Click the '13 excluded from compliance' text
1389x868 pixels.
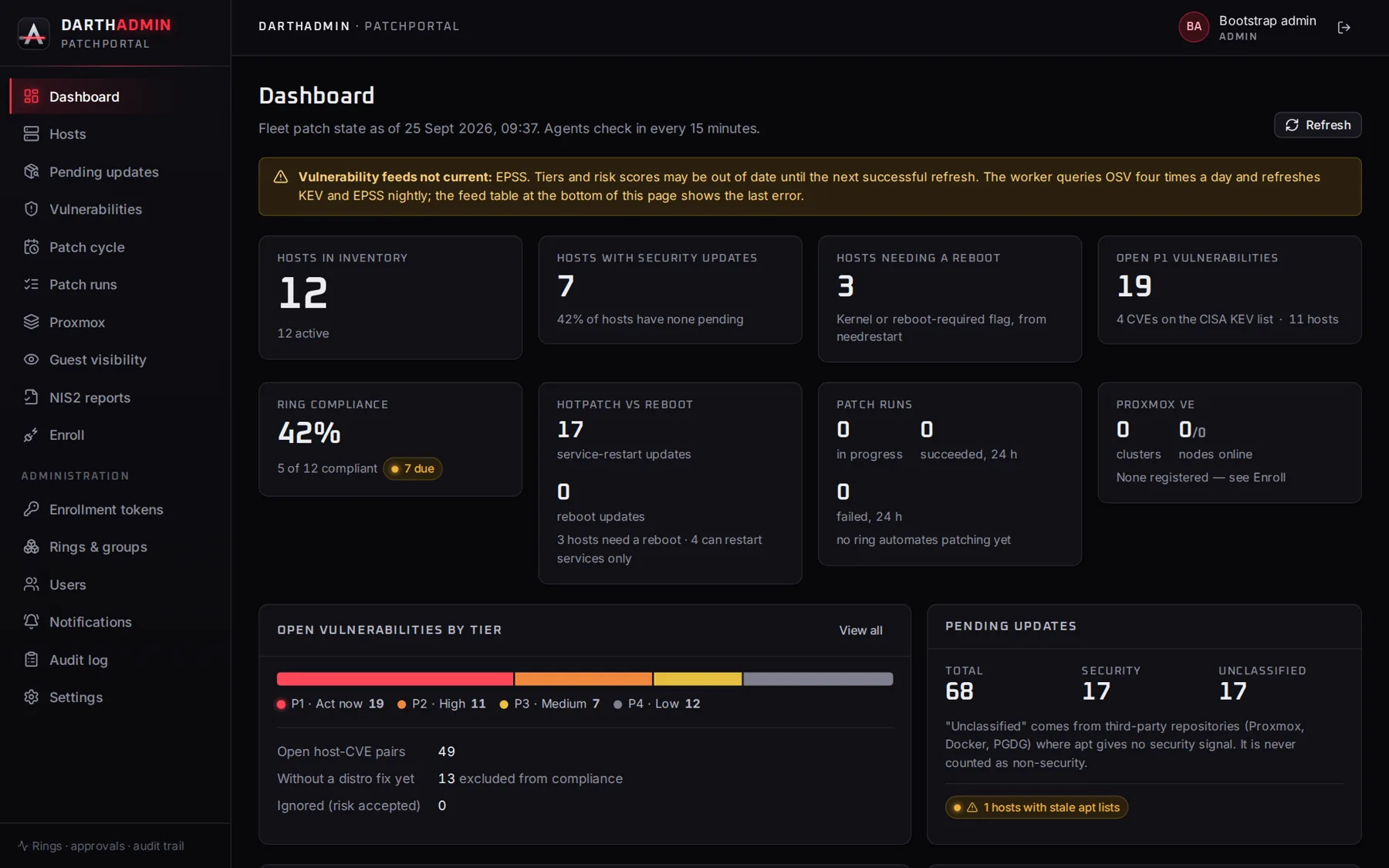[530, 778]
